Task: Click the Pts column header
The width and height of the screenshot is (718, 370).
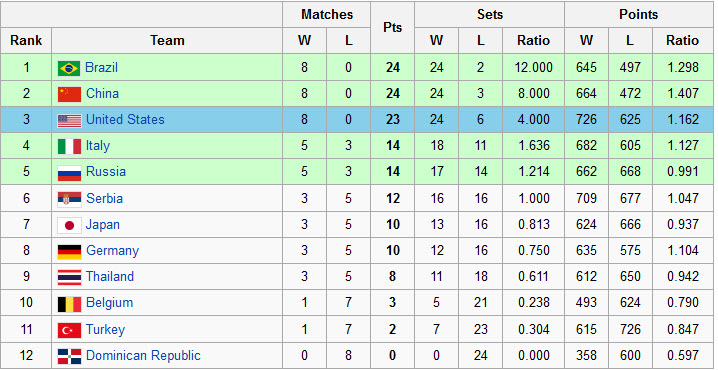Action: point(392,27)
